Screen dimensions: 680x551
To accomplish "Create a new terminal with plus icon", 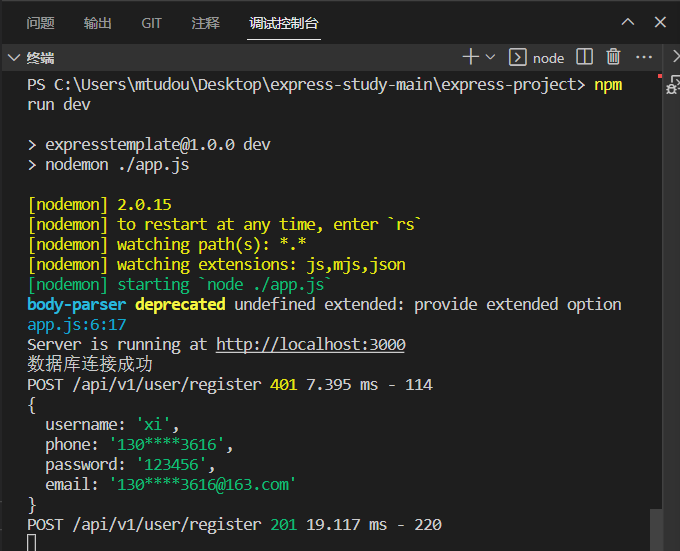I will coord(470,57).
